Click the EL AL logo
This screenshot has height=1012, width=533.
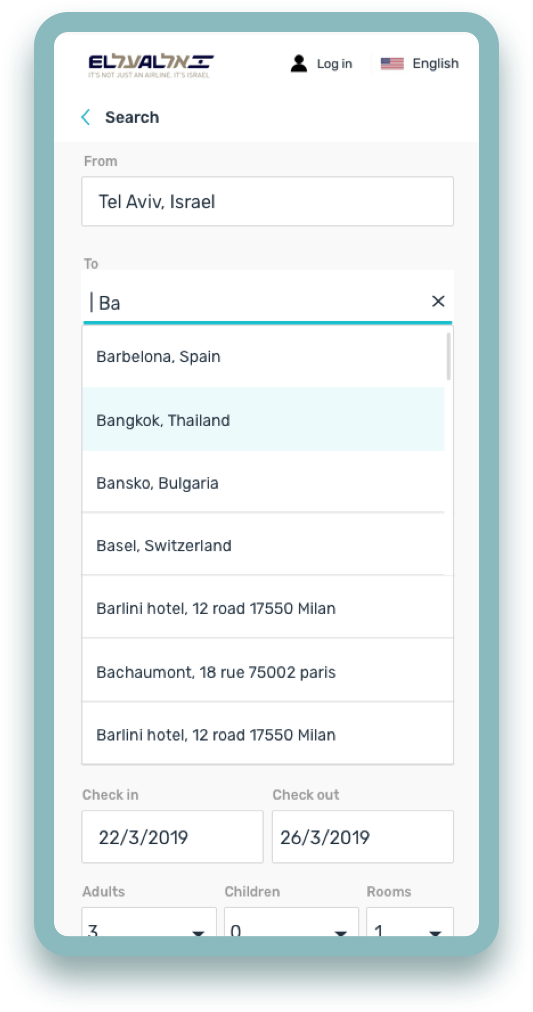point(151,65)
